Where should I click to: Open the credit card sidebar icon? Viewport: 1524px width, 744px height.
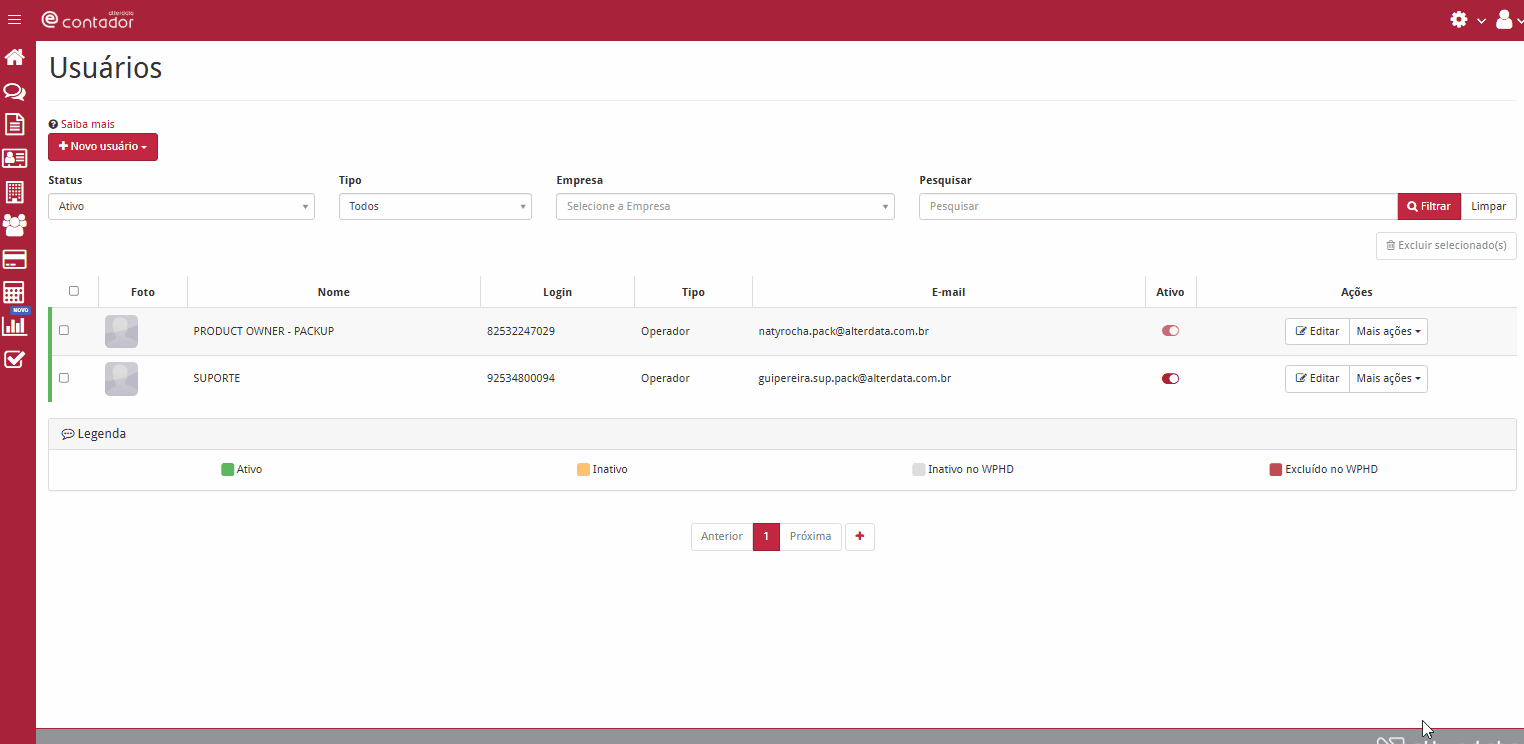[14, 260]
